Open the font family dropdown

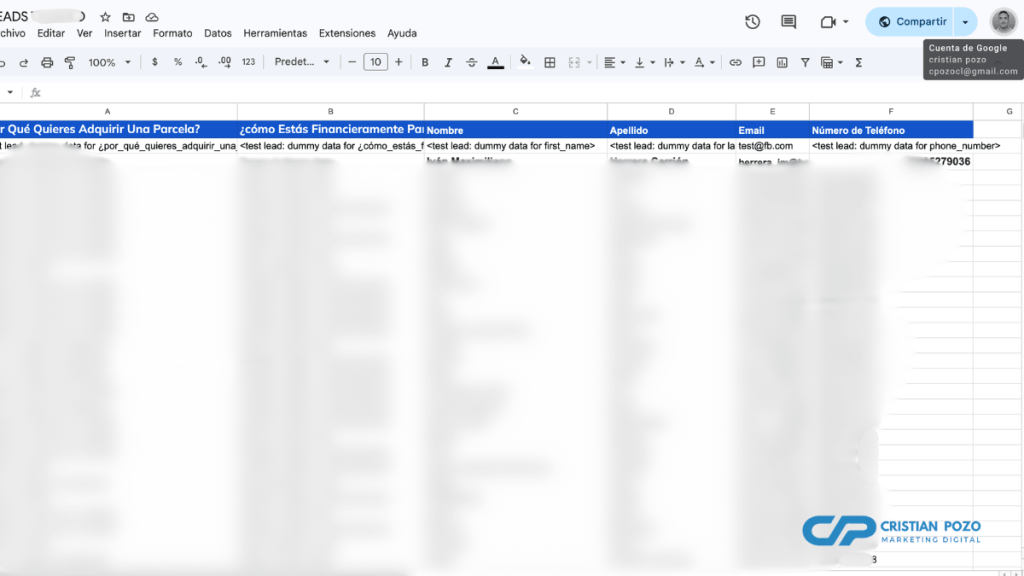[x=302, y=62]
